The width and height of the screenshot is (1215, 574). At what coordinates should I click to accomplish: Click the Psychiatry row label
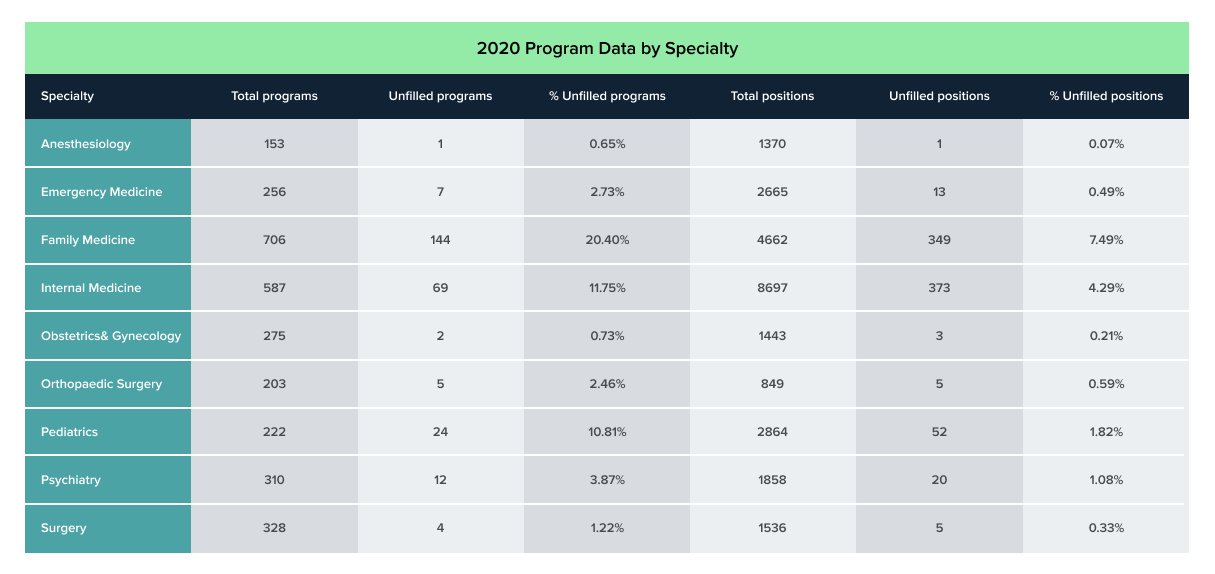pyautogui.click(x=71, y=480)
